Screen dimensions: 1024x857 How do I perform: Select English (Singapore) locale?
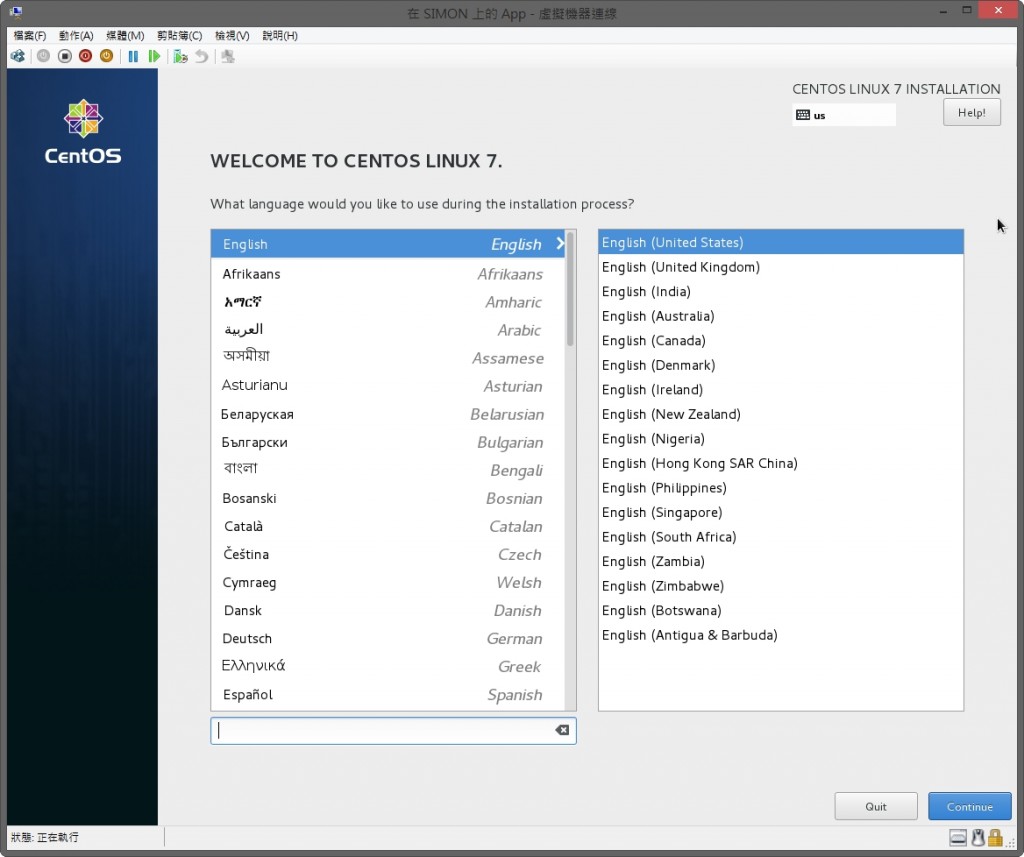(x=780, y=513)
